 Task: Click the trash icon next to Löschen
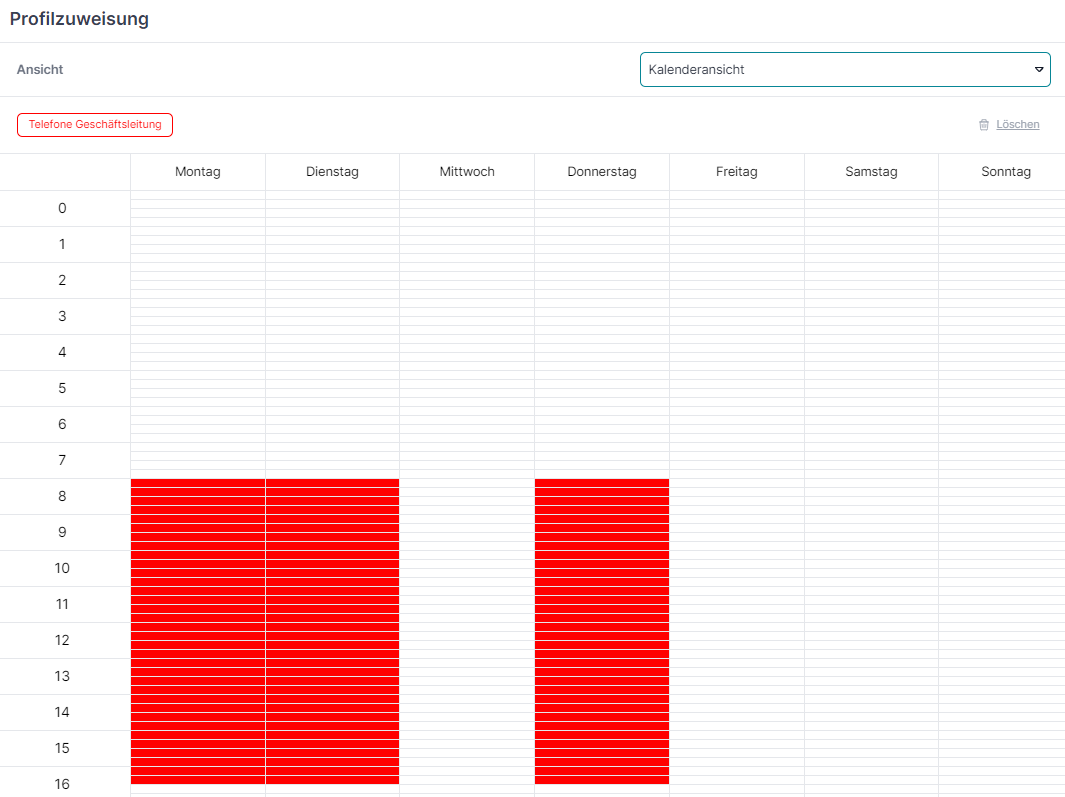pos(984,125)
